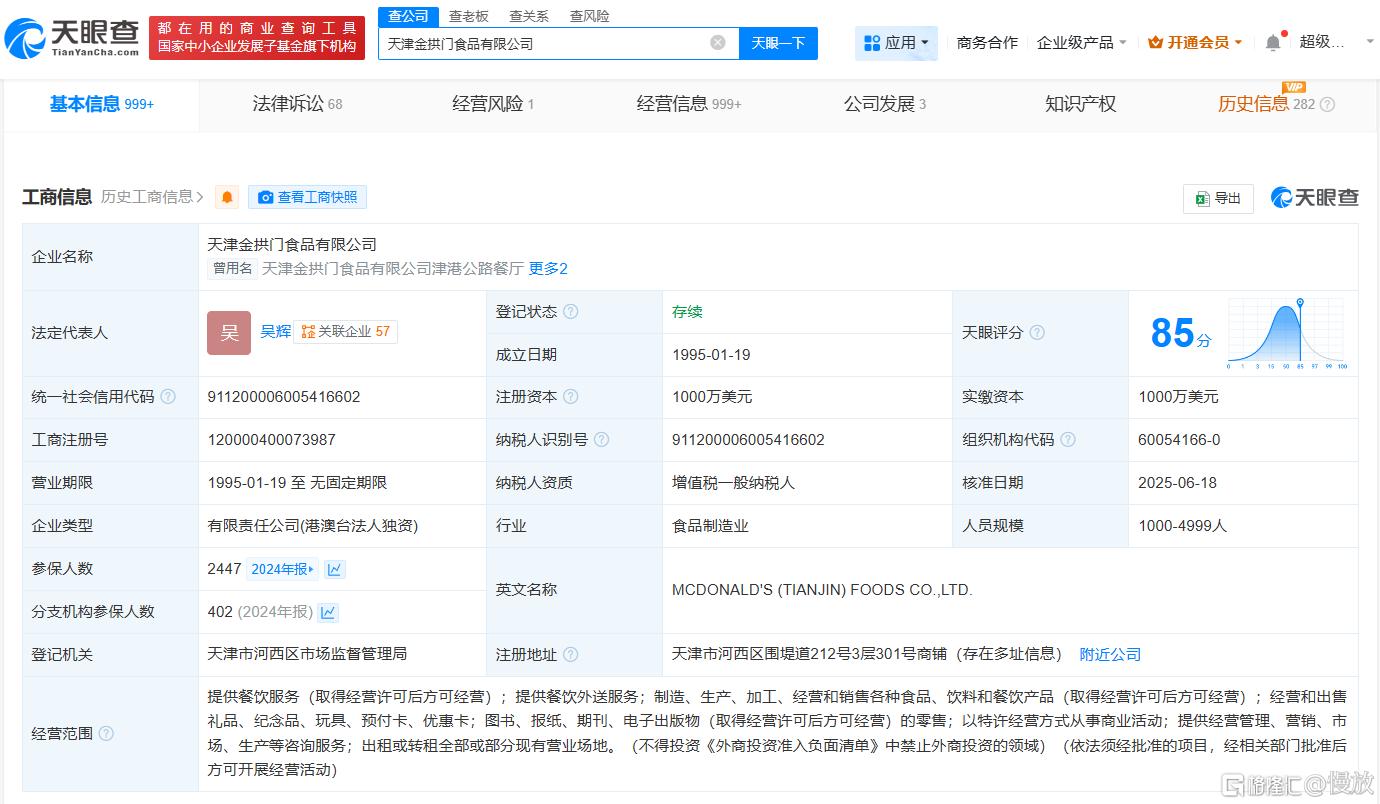Screen dimensions: 1380x804
Task: Click registration number 120000400073987
Action: [272, 440]
